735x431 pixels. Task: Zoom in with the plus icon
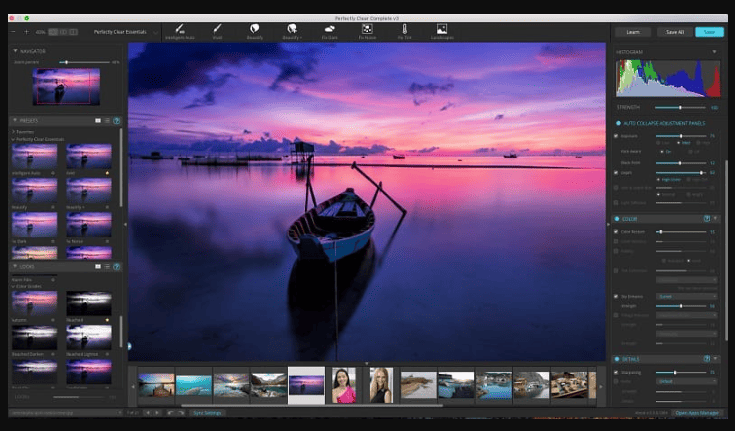(26, 32)
